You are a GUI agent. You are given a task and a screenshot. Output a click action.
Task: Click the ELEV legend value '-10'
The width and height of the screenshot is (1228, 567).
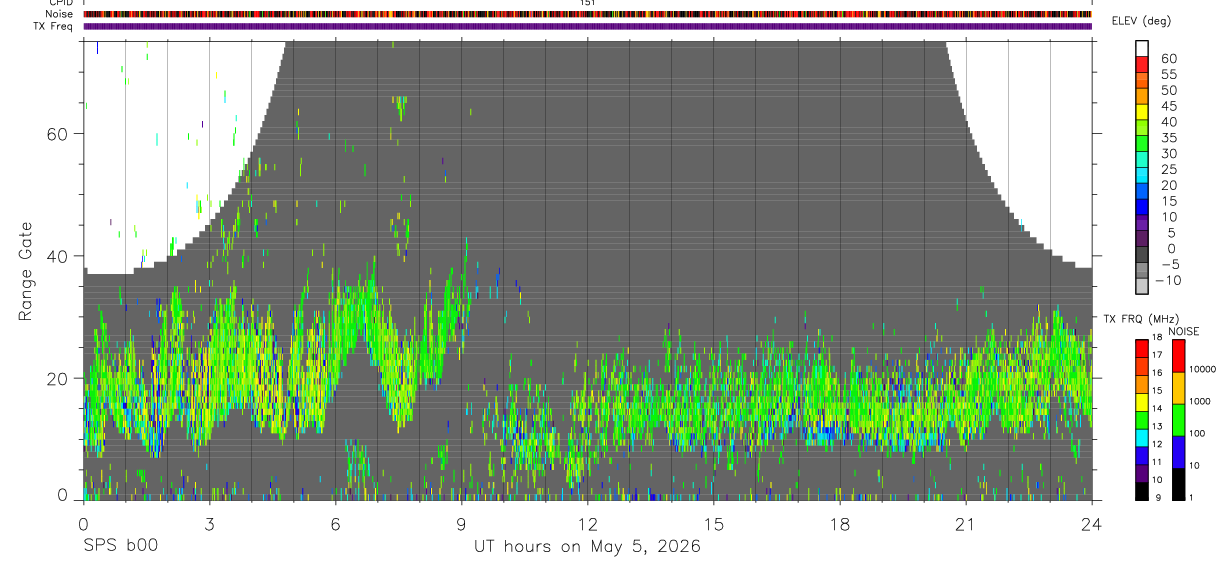point(1168,280)
